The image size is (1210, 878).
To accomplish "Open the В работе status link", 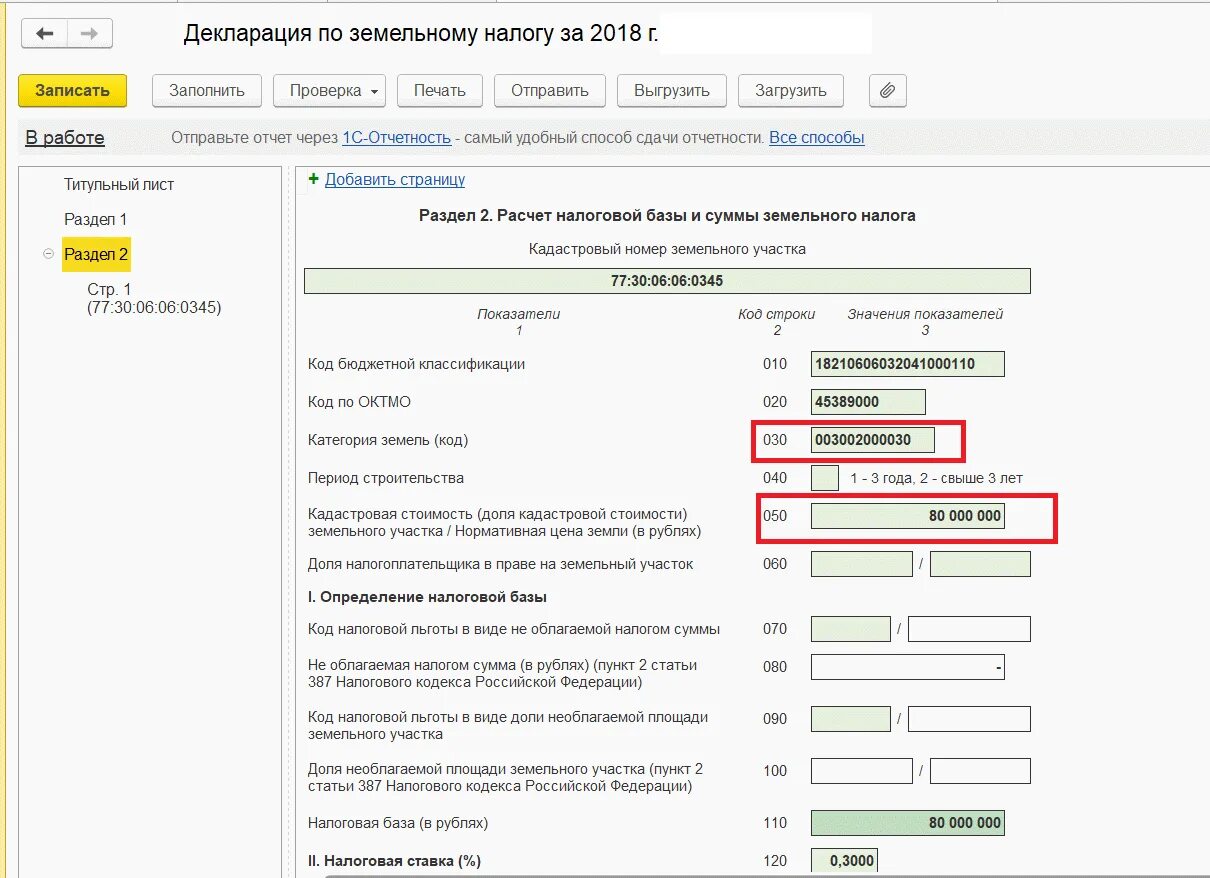I will tap(65, 138).
